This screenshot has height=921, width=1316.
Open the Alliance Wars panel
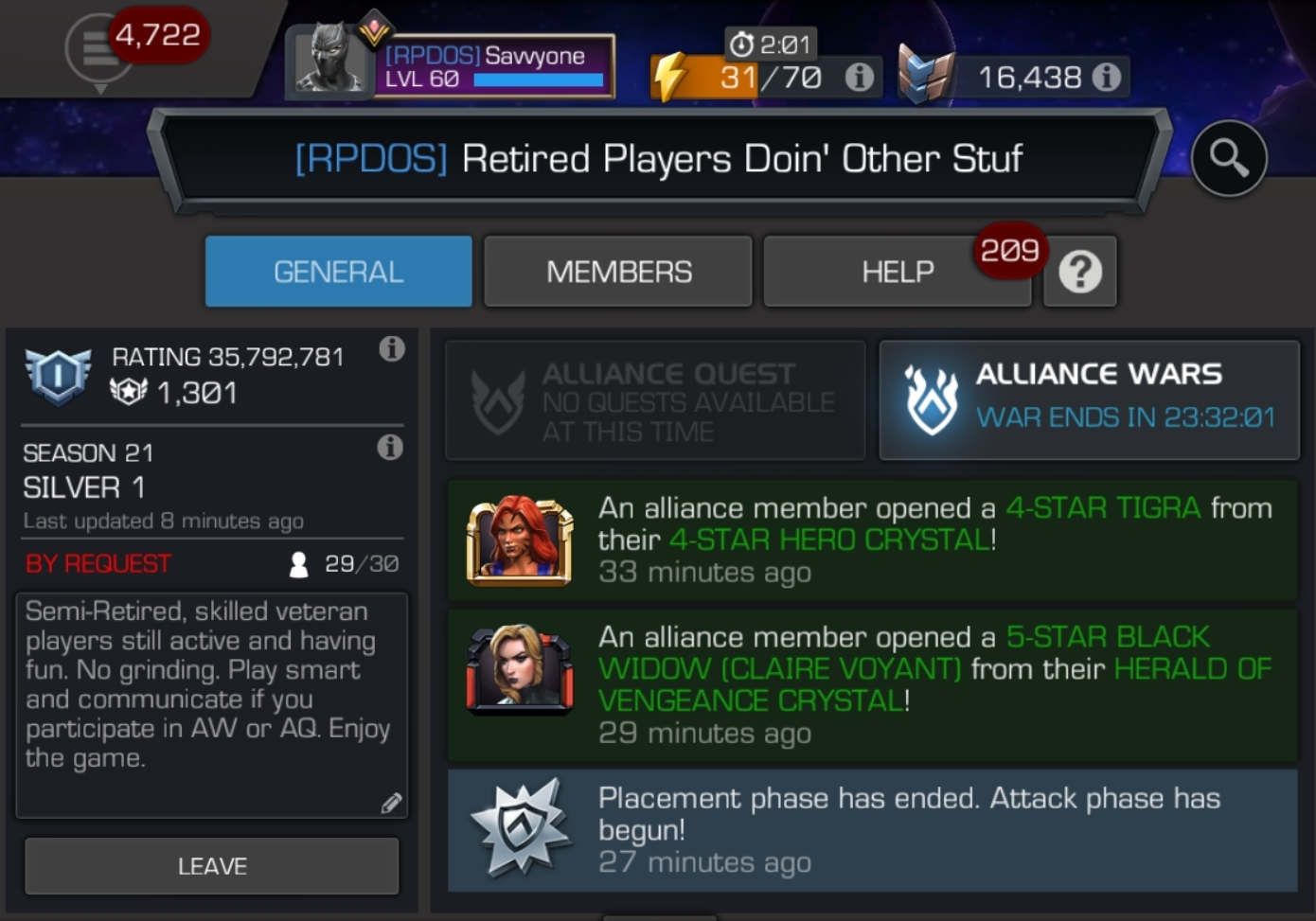(x=1089, y=400)
